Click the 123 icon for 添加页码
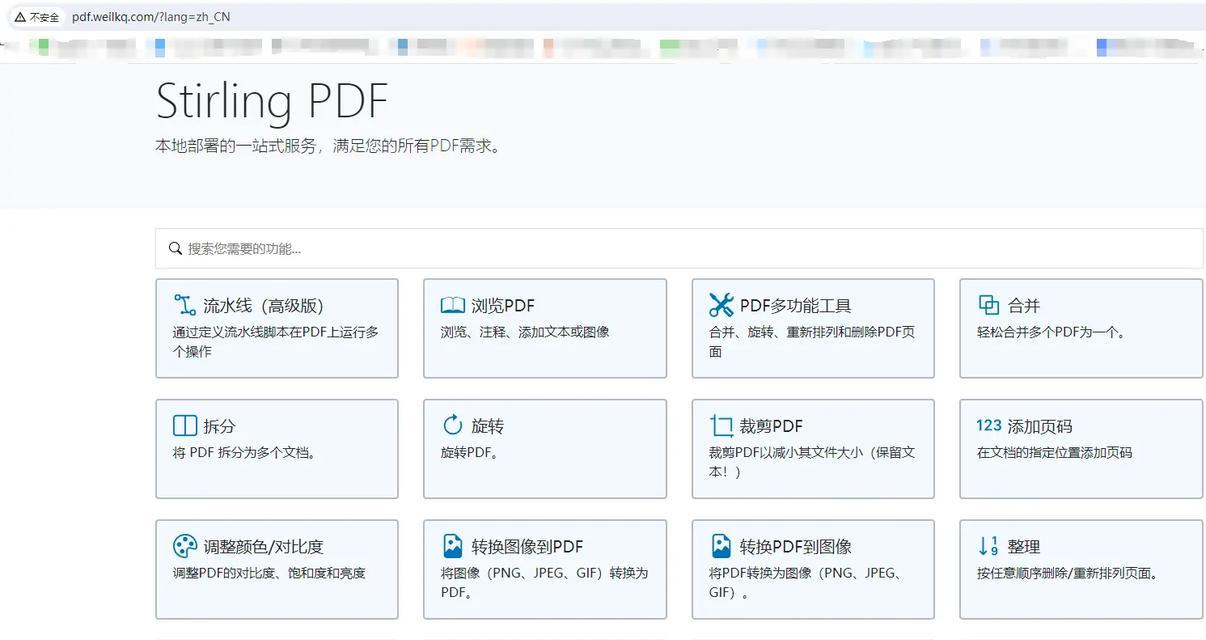This screenshot has width=1206, height=640. click(989, 425)
